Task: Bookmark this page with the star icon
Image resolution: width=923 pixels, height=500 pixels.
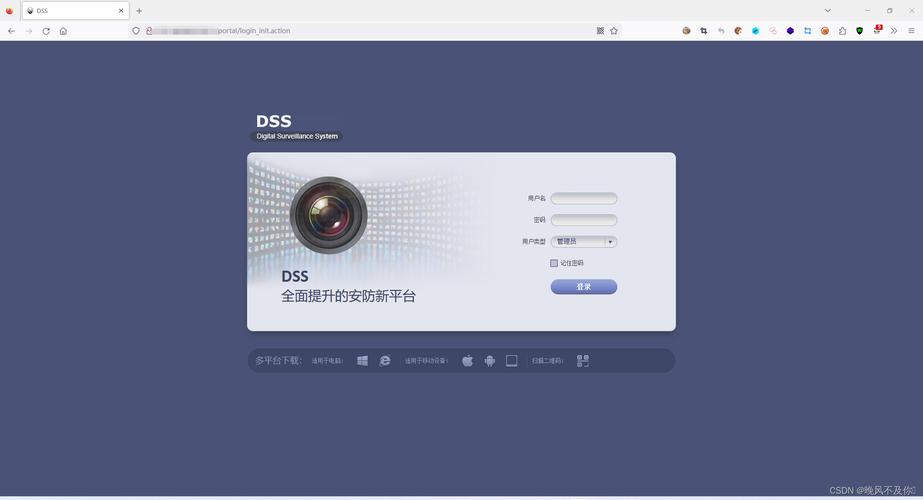Action: [x=614, y=31]
